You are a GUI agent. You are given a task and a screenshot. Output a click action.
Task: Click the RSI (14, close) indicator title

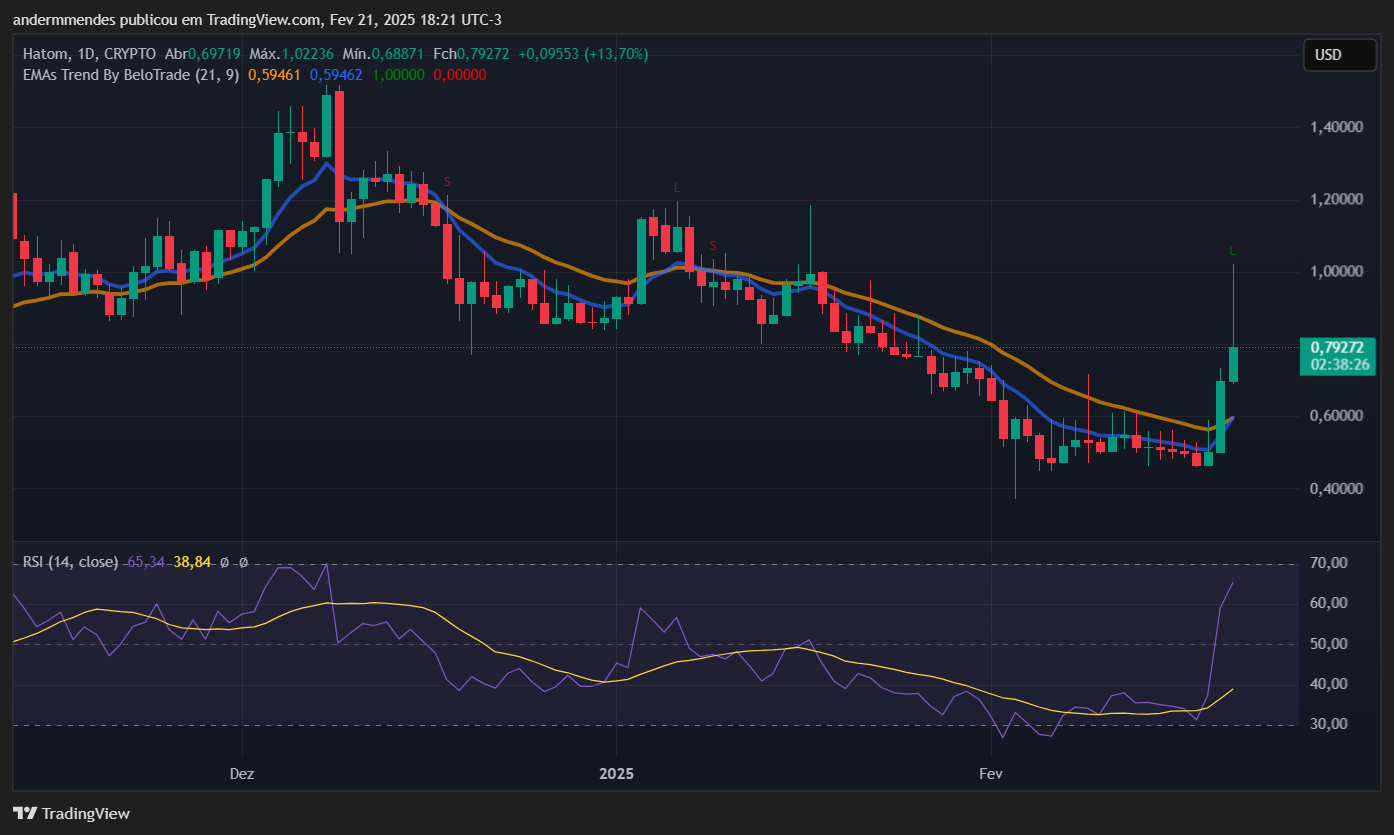(71, 562)
